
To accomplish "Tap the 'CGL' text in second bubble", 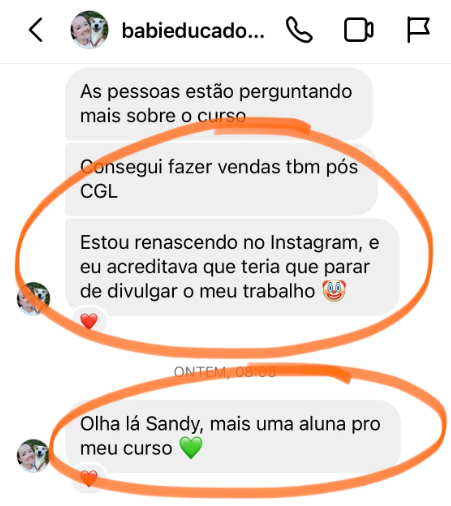I will (99, 191).
